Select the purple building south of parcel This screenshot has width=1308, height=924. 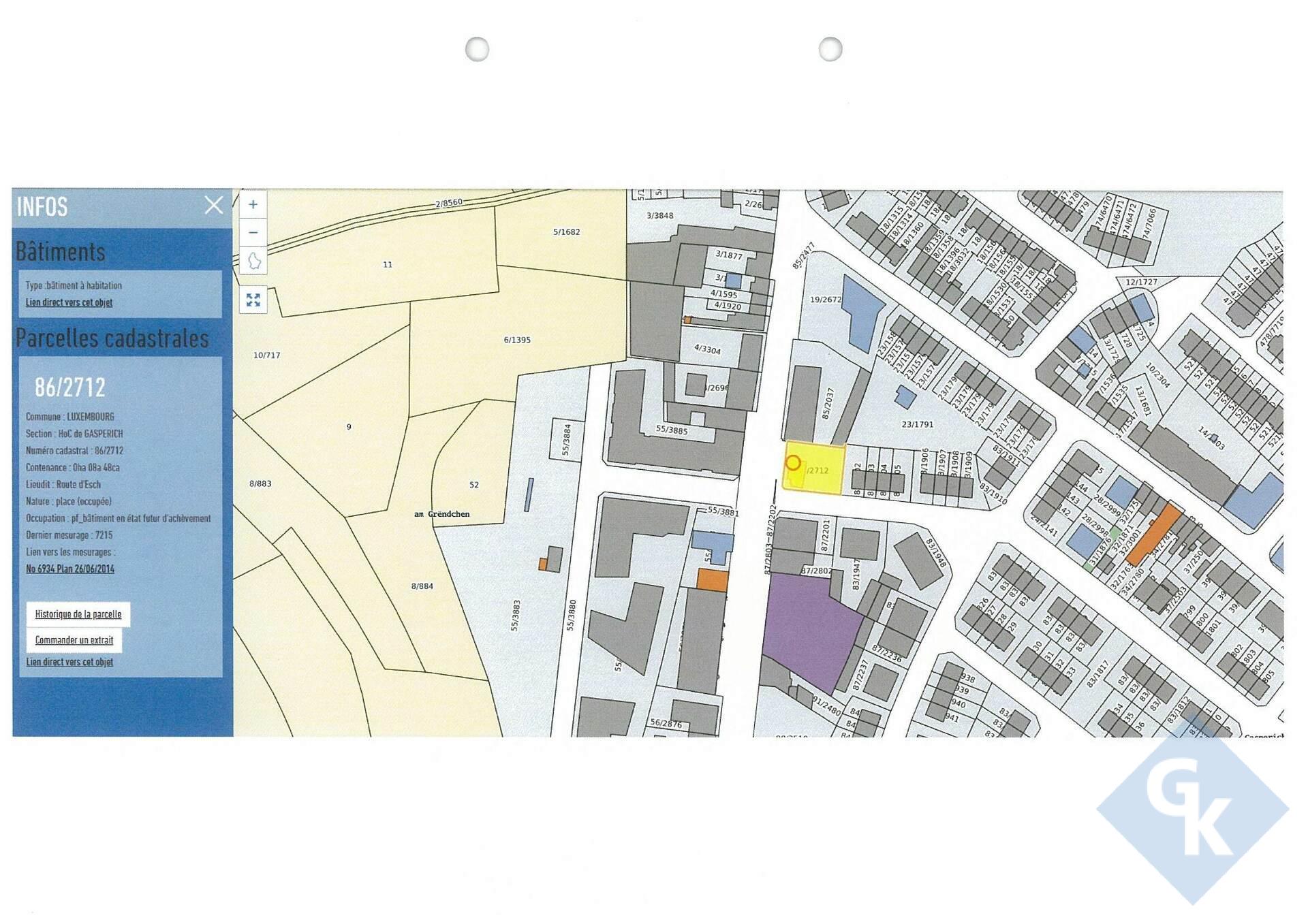coord(809,630)
